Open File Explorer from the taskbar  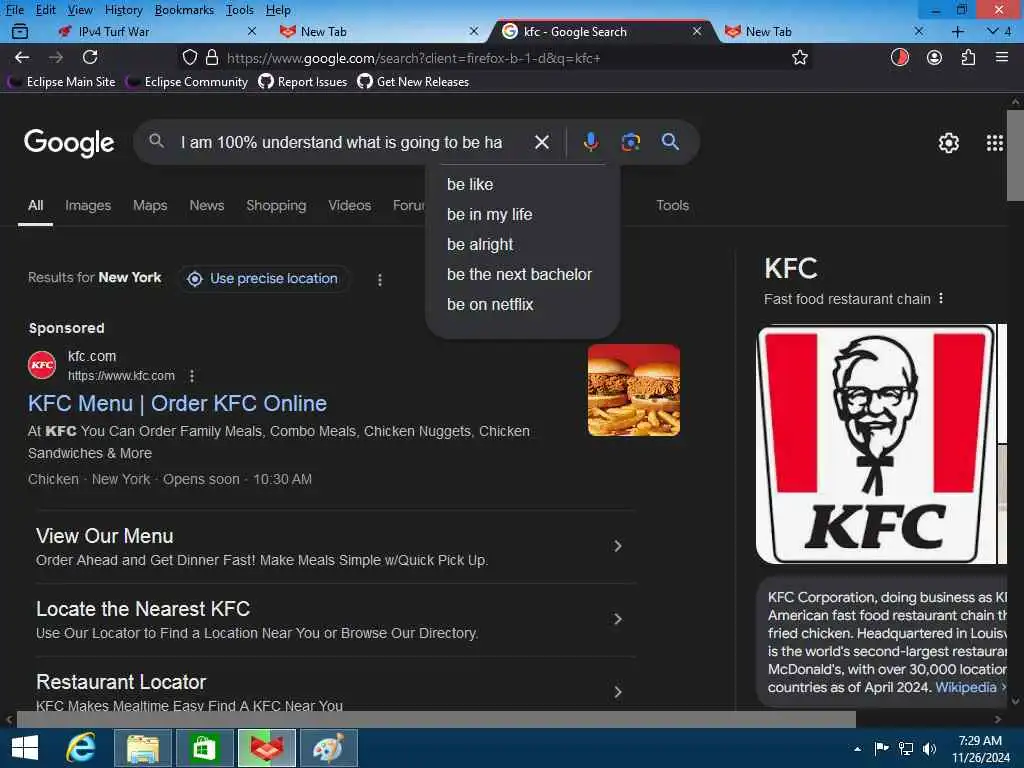(143, 748)
